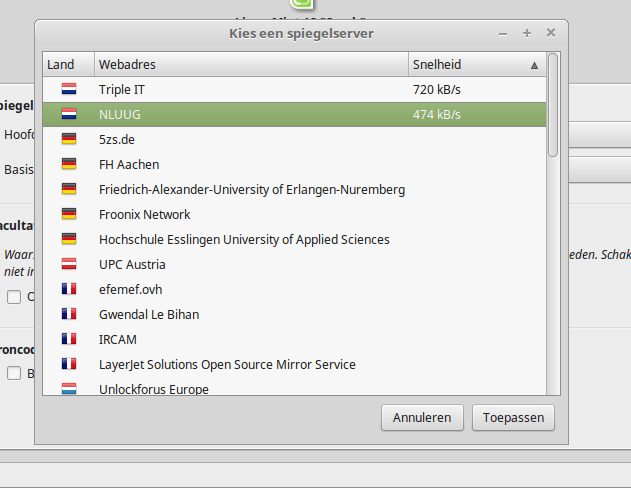
Task: Choose the Gwendal Le Bihan mirror
Action: [x=294, y=314]
